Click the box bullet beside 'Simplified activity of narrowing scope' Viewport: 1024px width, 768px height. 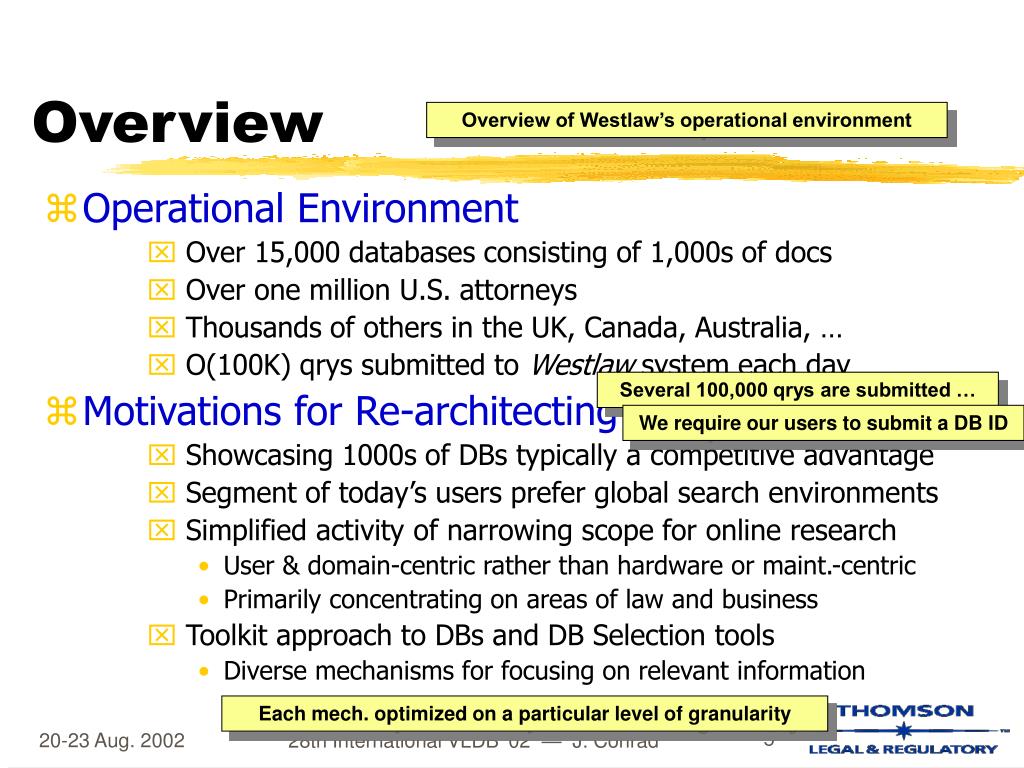(161, 530)
